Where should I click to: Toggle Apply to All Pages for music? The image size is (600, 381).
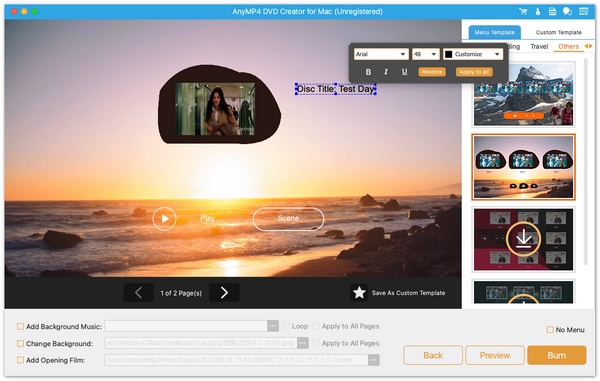tap(316, 326)
